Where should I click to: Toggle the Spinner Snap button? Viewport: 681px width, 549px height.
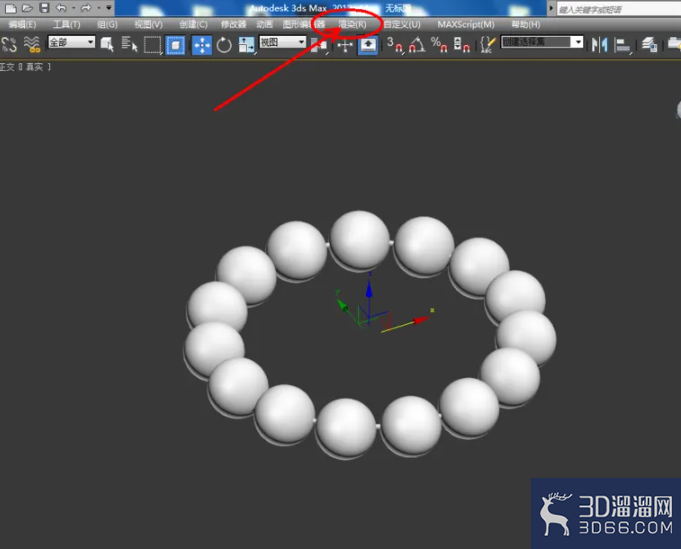pyautogui.click(x=461, y=45)
